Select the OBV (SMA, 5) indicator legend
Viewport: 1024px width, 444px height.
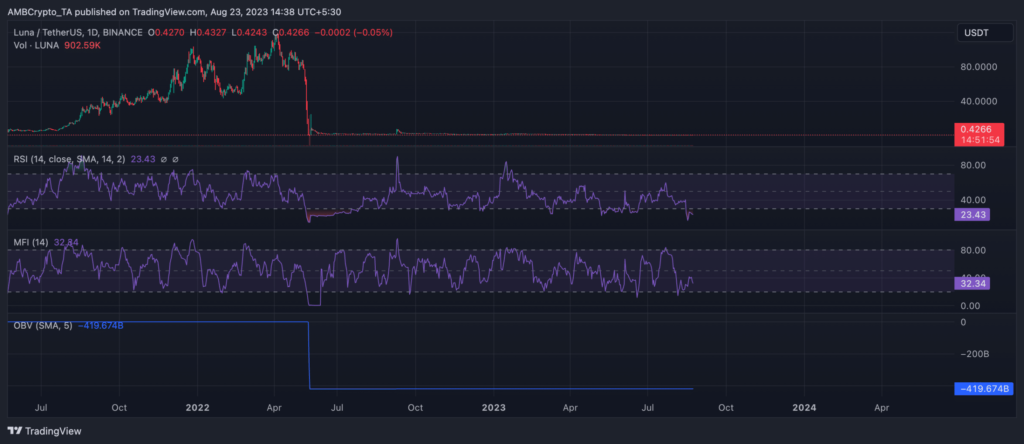[42, 324]
